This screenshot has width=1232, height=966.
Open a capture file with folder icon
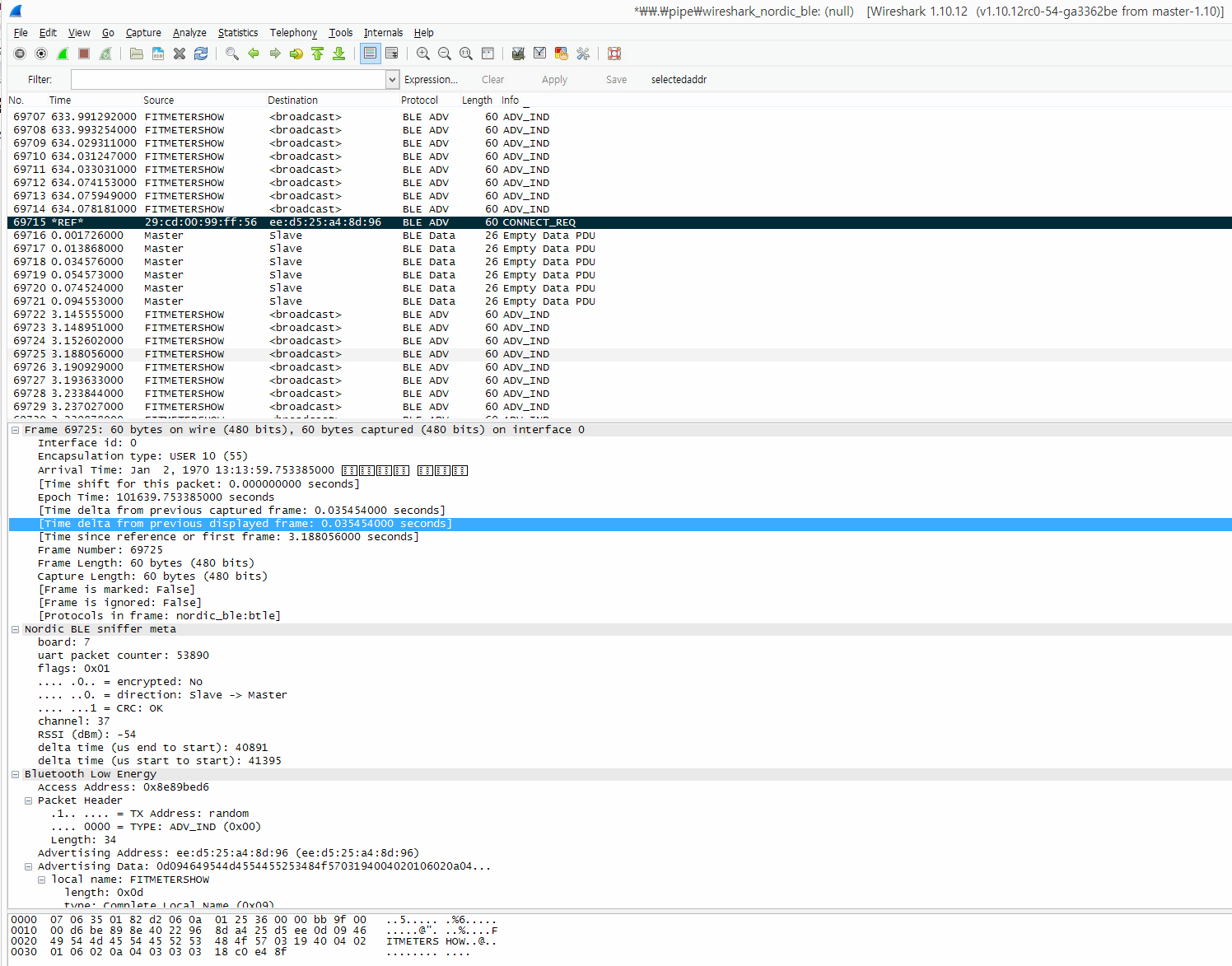[137, 54]
